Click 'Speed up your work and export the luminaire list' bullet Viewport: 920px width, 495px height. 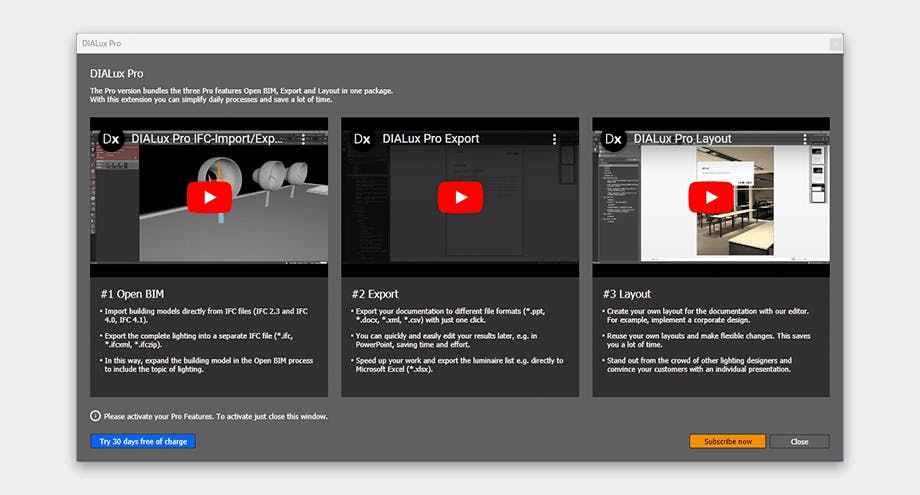coord(459,365)
